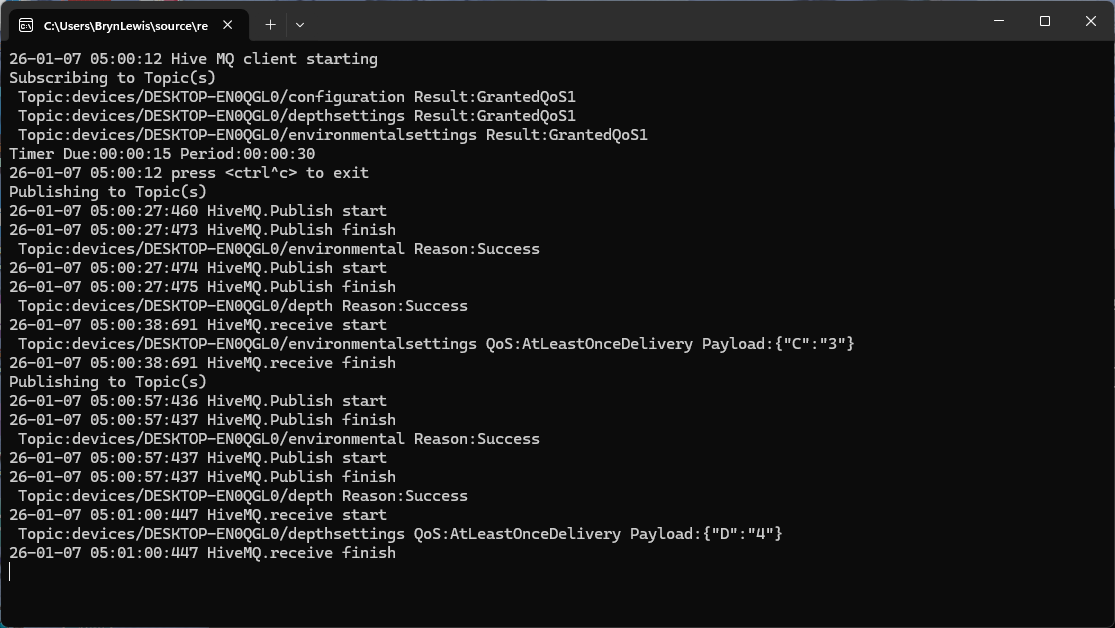Expand the new tab profile dropdown chevron

coord(300,24)
